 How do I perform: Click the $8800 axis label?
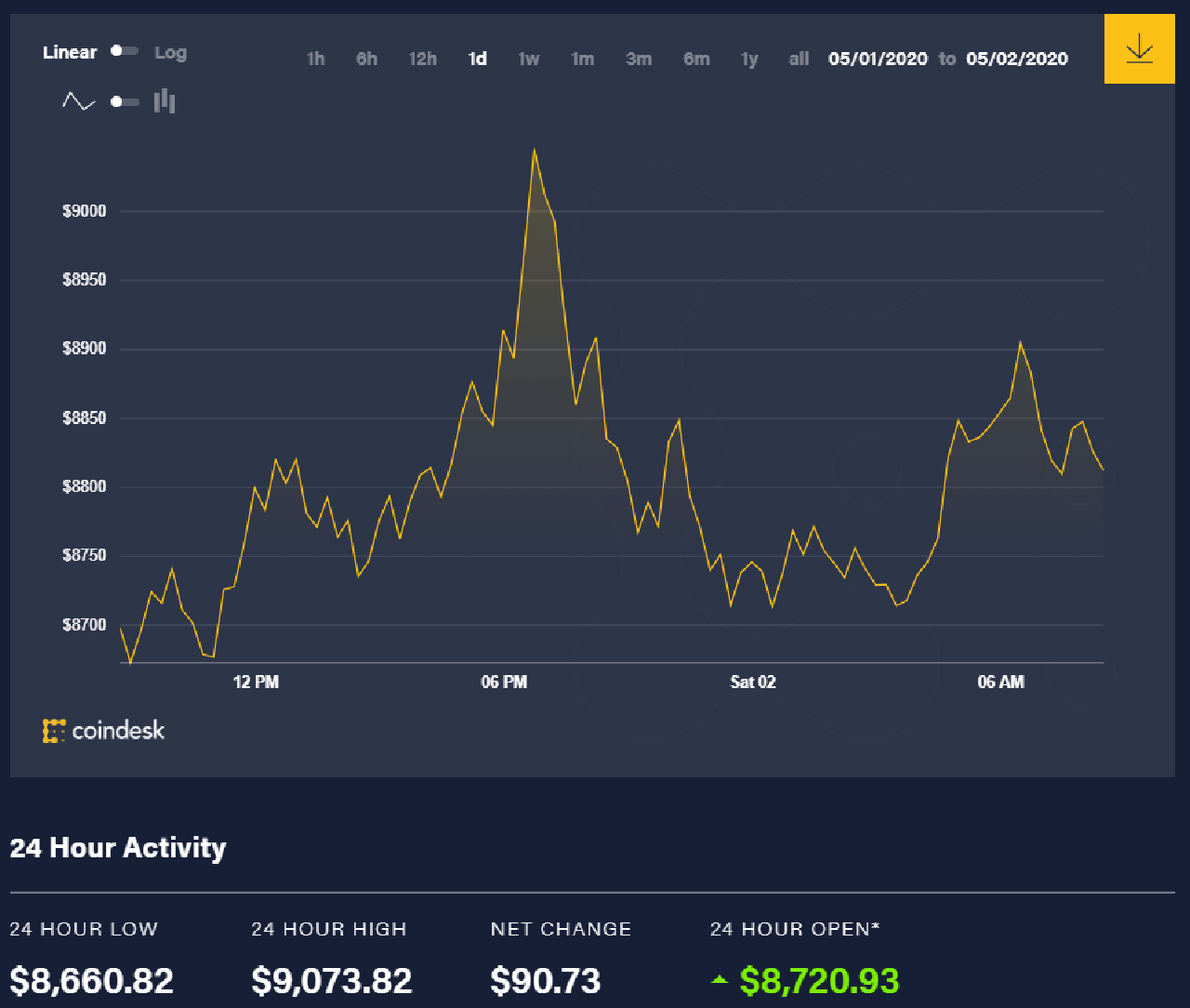[85, 486]
